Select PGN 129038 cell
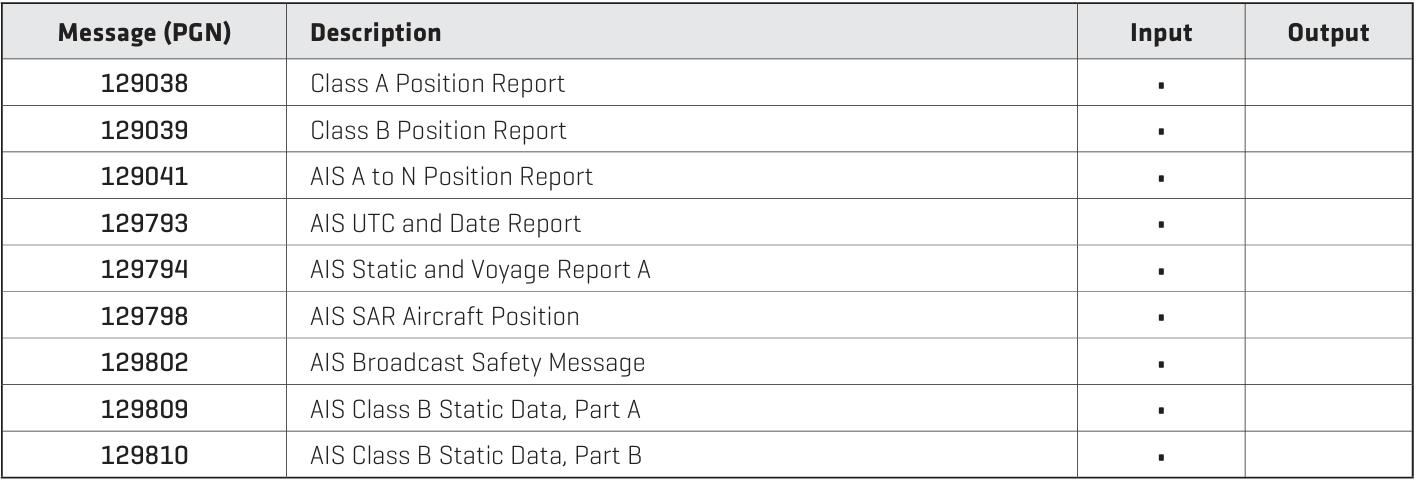The image size is (1417, 482). click(x=144, y=84)
